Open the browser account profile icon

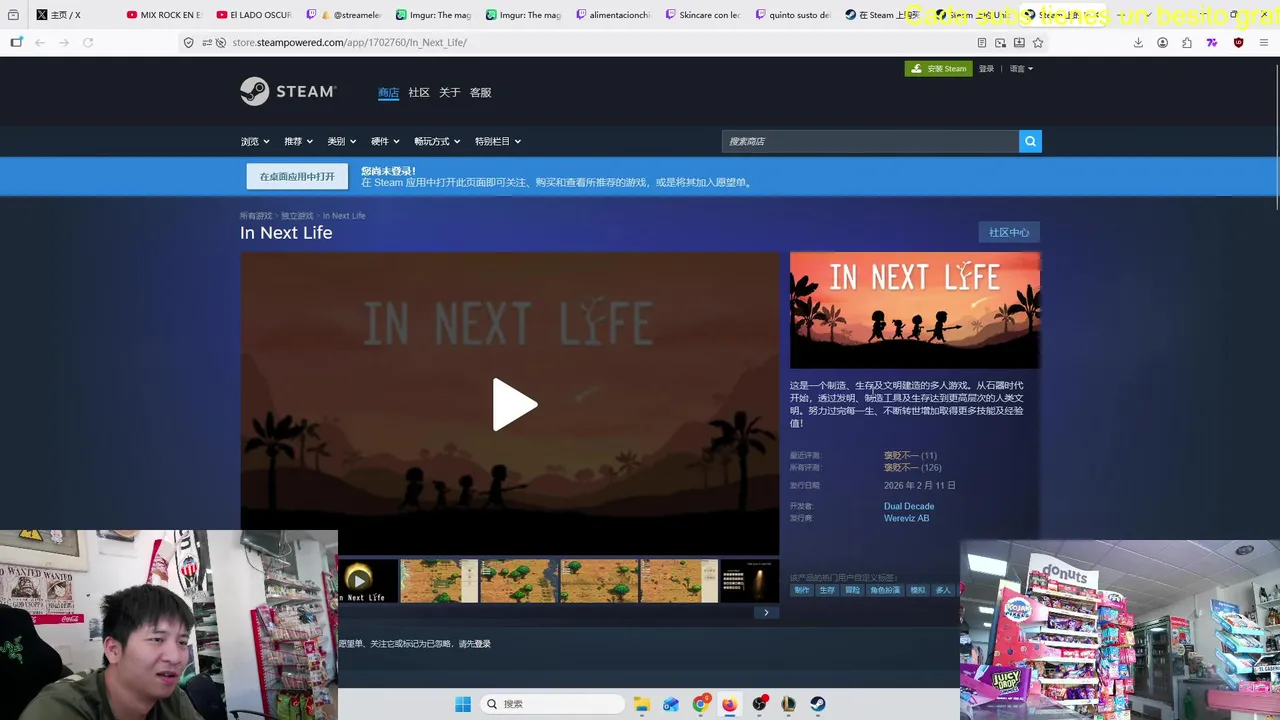(x=1162, y=42)
